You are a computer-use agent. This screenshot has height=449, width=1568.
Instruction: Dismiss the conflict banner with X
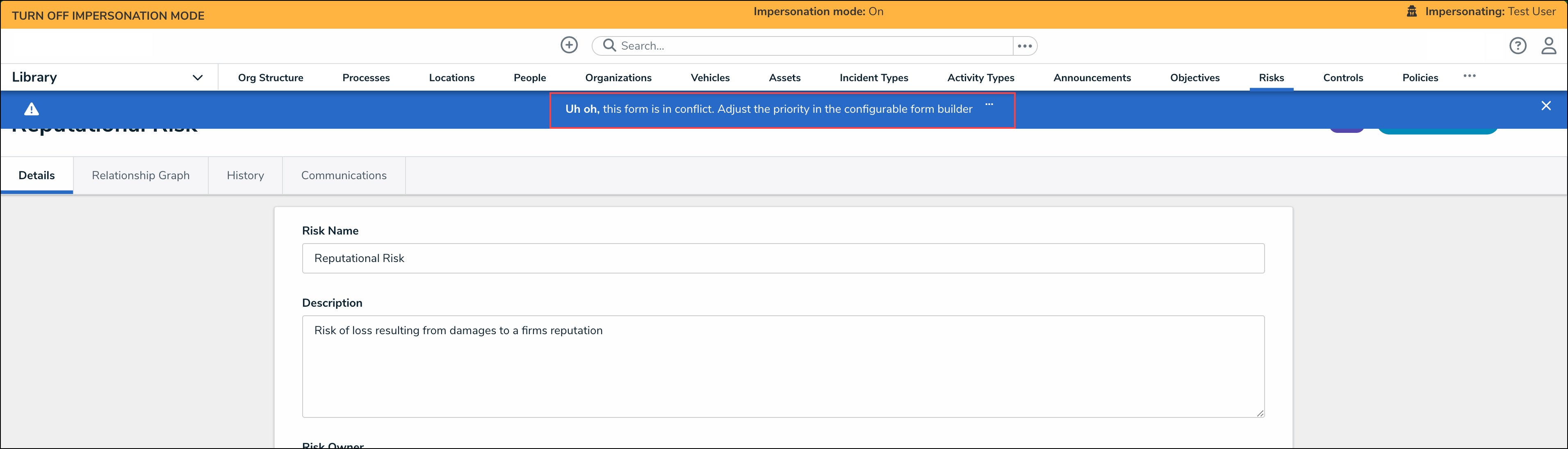[x=1545, y=106]
